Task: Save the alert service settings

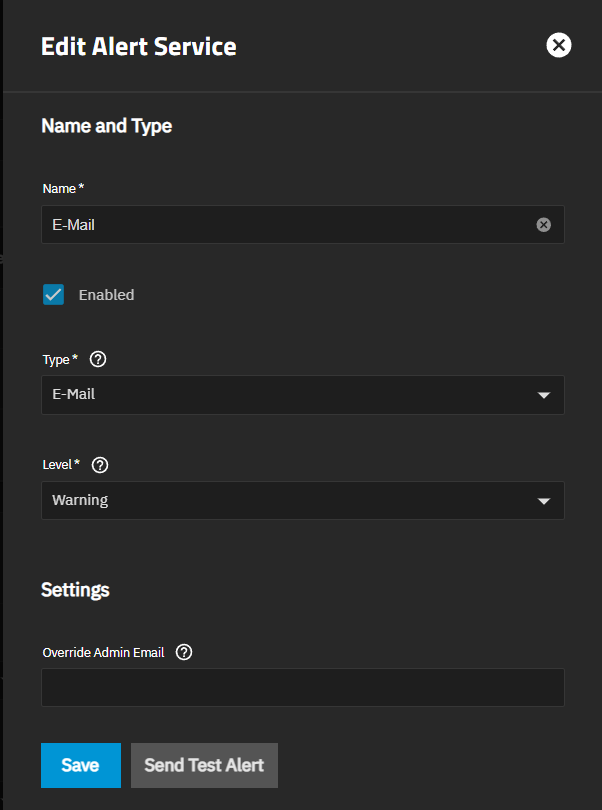Action: (x=80, y=765)
